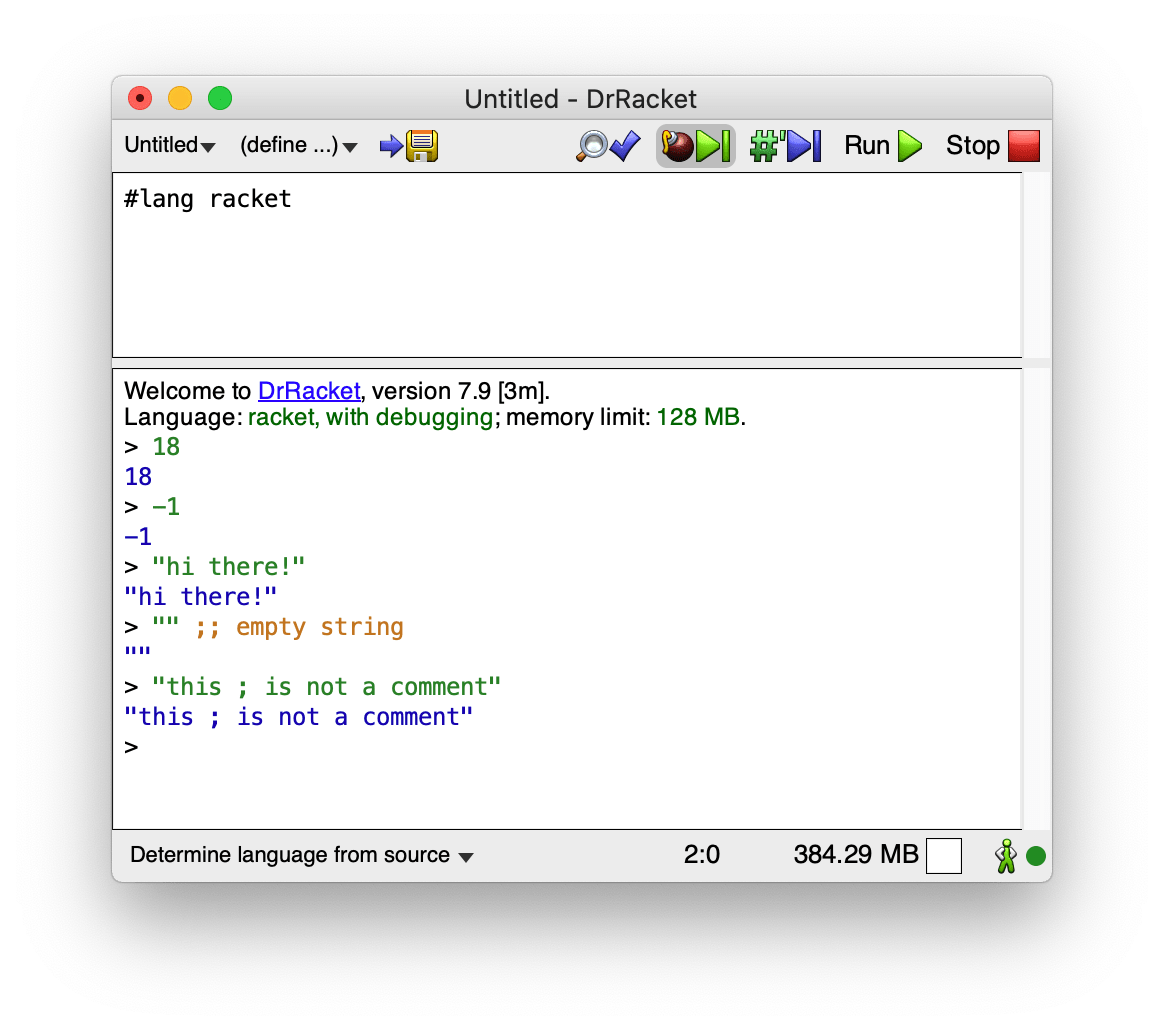
Task: Click the red Stop square icon
Action: [1023, 146]
